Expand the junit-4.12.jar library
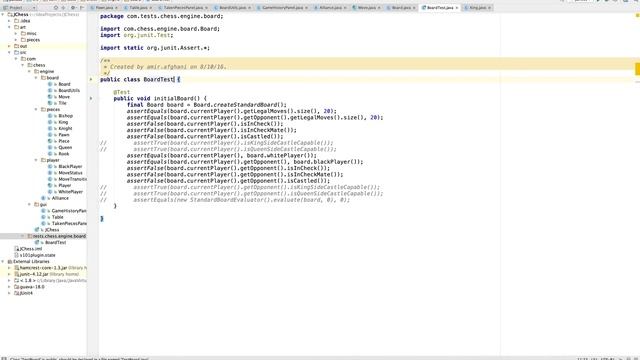This screenshot has width=640, height=360. [x=9, y=274]
